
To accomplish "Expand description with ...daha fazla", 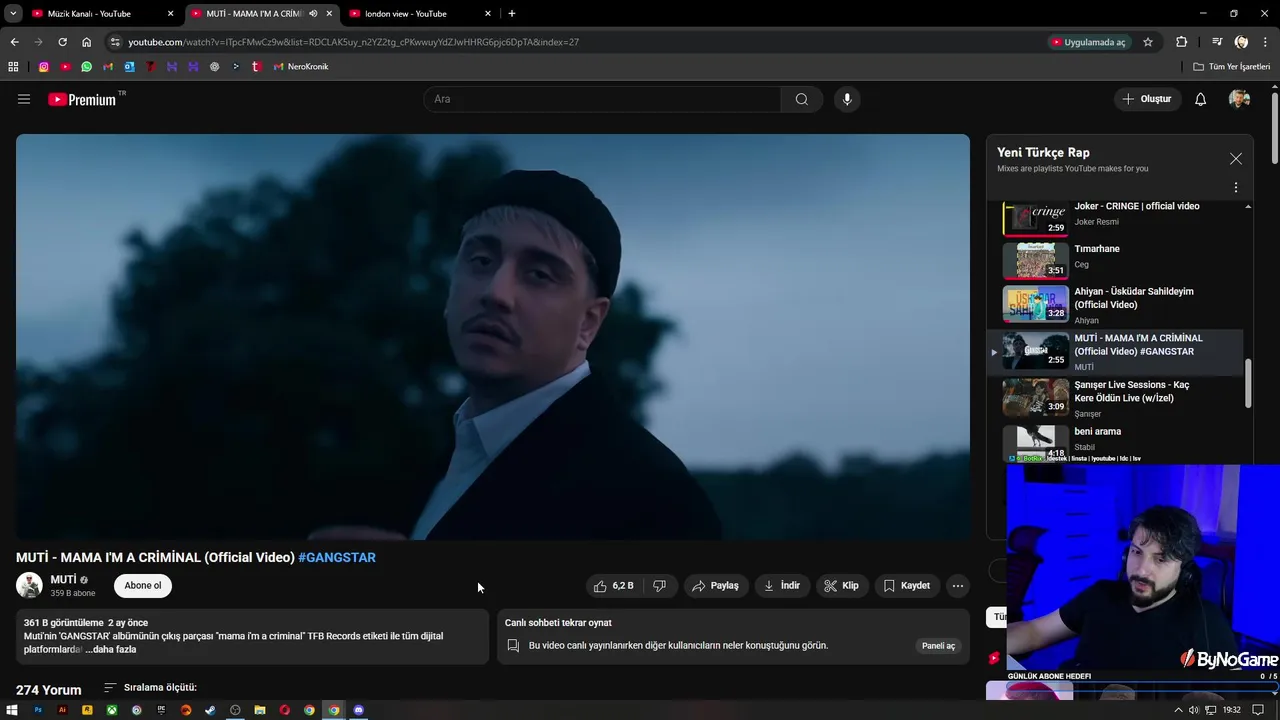I will pos(110,649).
